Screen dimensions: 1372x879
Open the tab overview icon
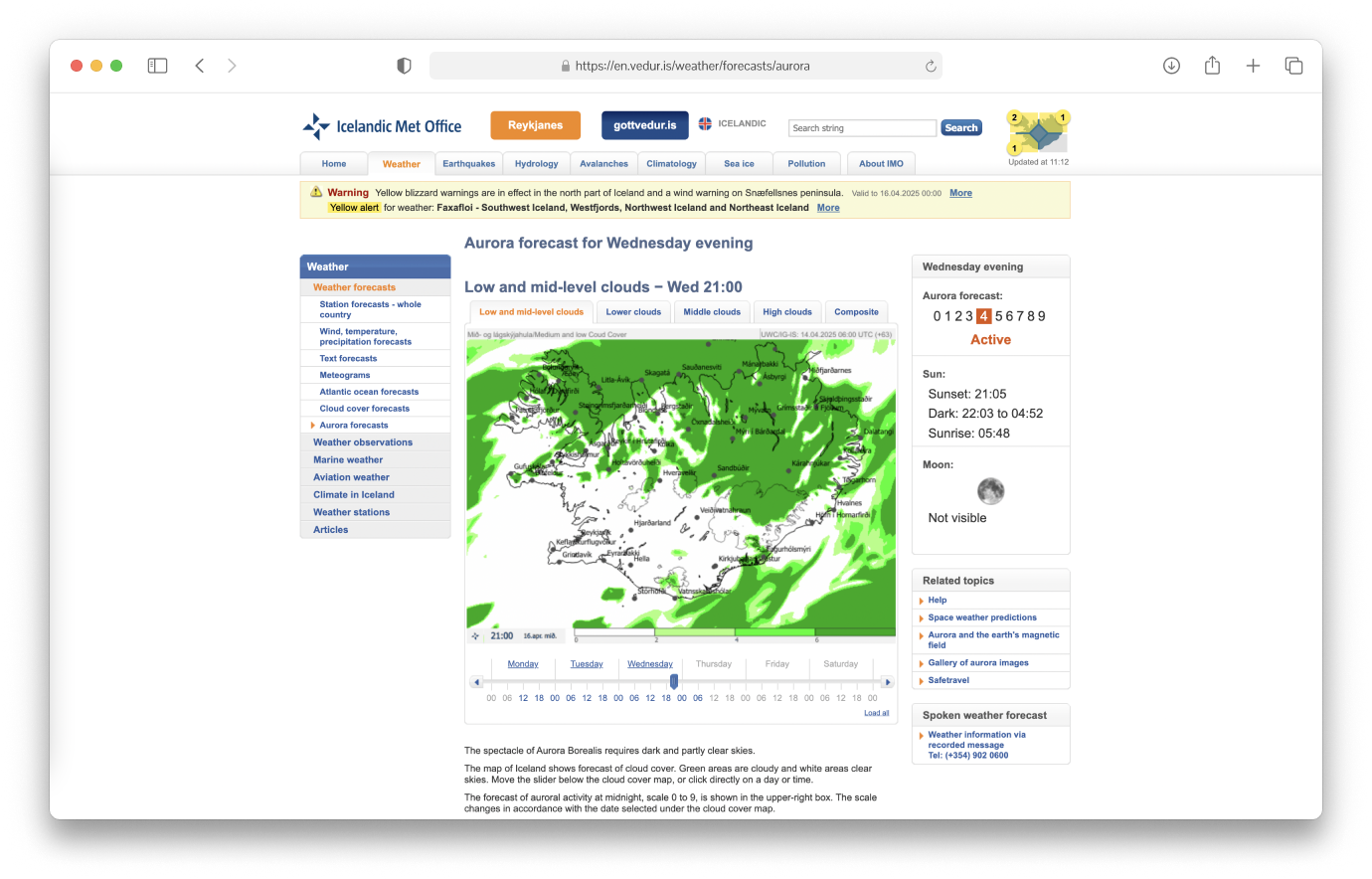click(x=1293, y=66)
